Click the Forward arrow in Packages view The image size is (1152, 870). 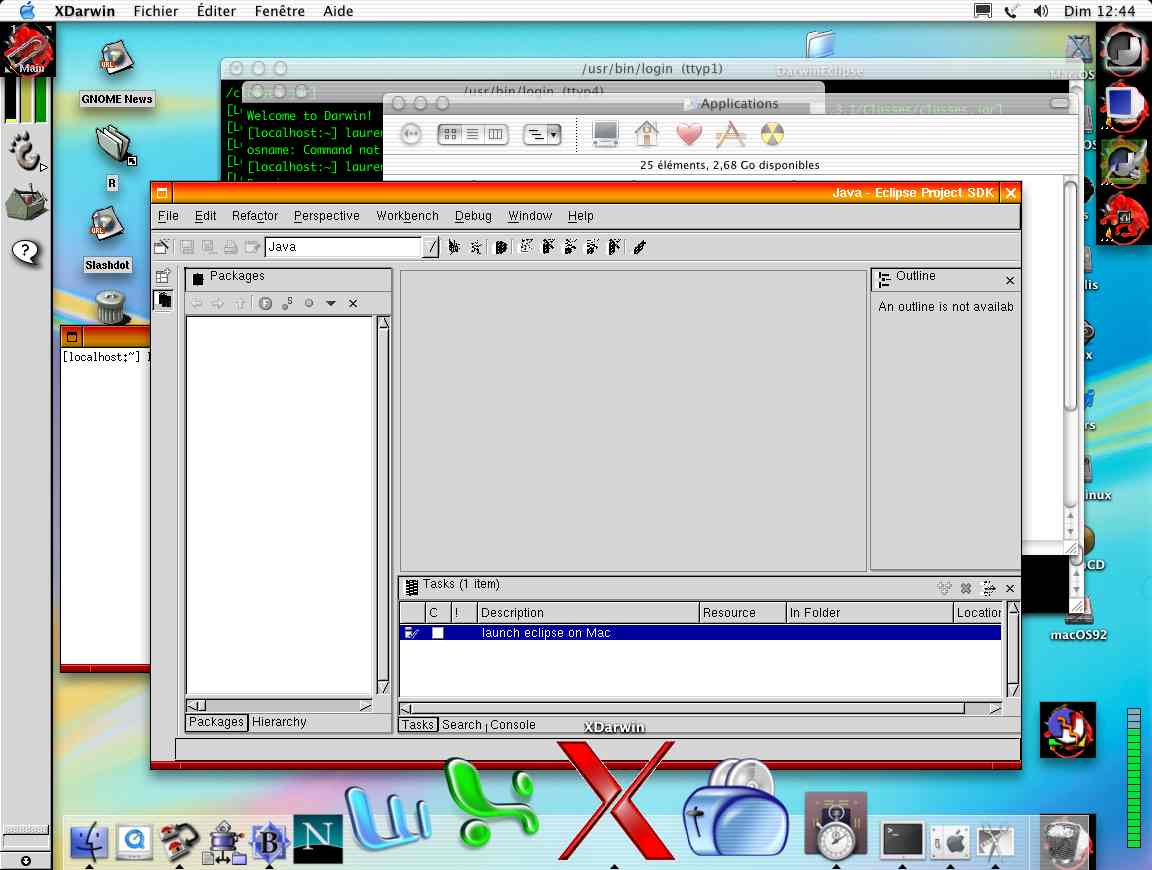pyautogui.click(x=217, y=303)
